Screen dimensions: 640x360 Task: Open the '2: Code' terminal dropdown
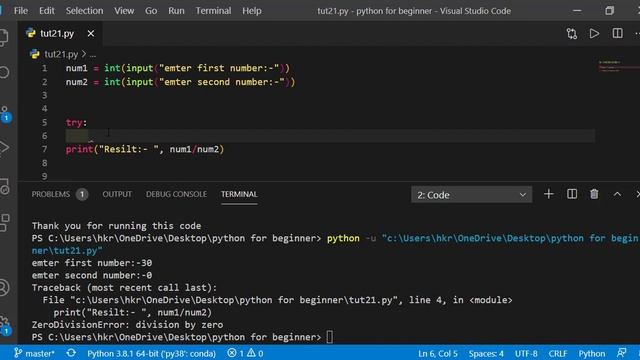471,195
